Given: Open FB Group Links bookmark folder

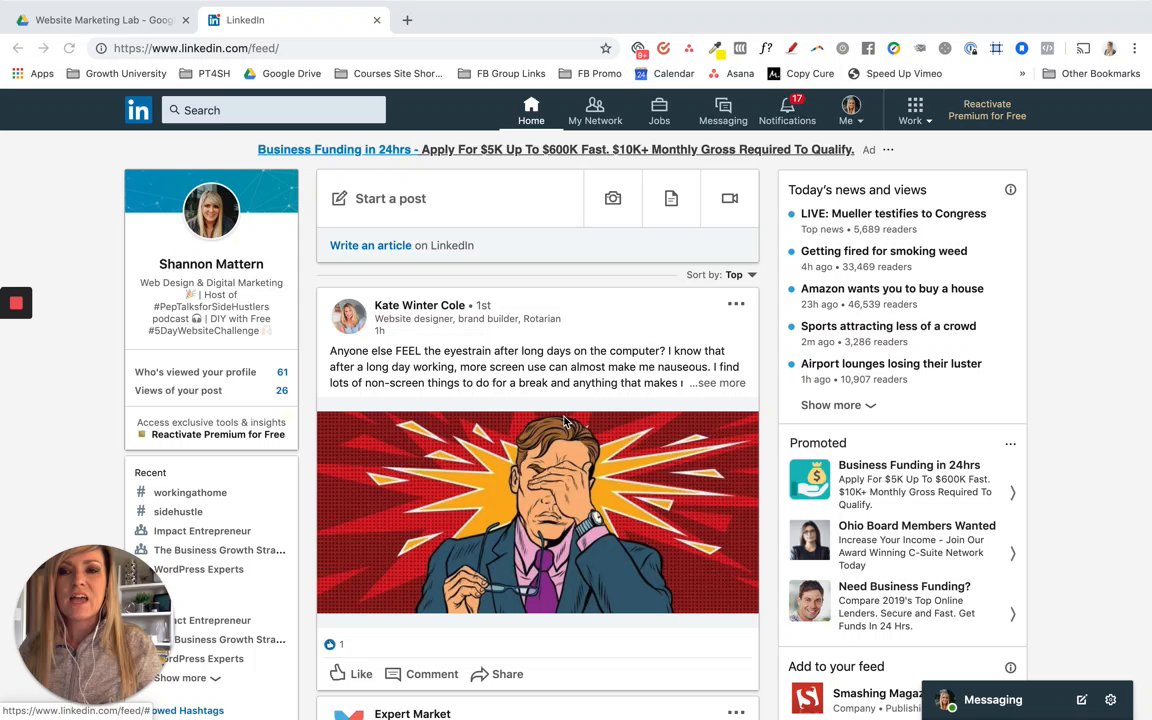Looking at the screenshot, I should pos(502,73).
